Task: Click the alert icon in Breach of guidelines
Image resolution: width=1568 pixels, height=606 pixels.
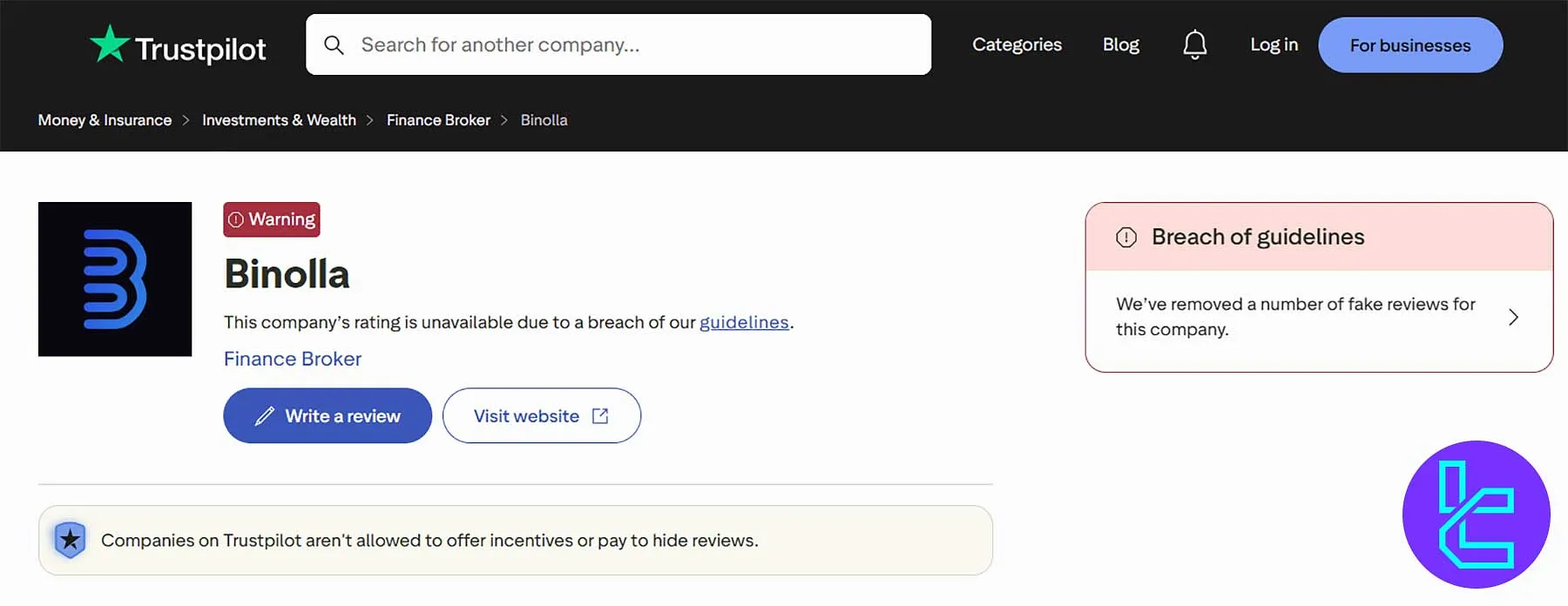Action: point(1126,236)
